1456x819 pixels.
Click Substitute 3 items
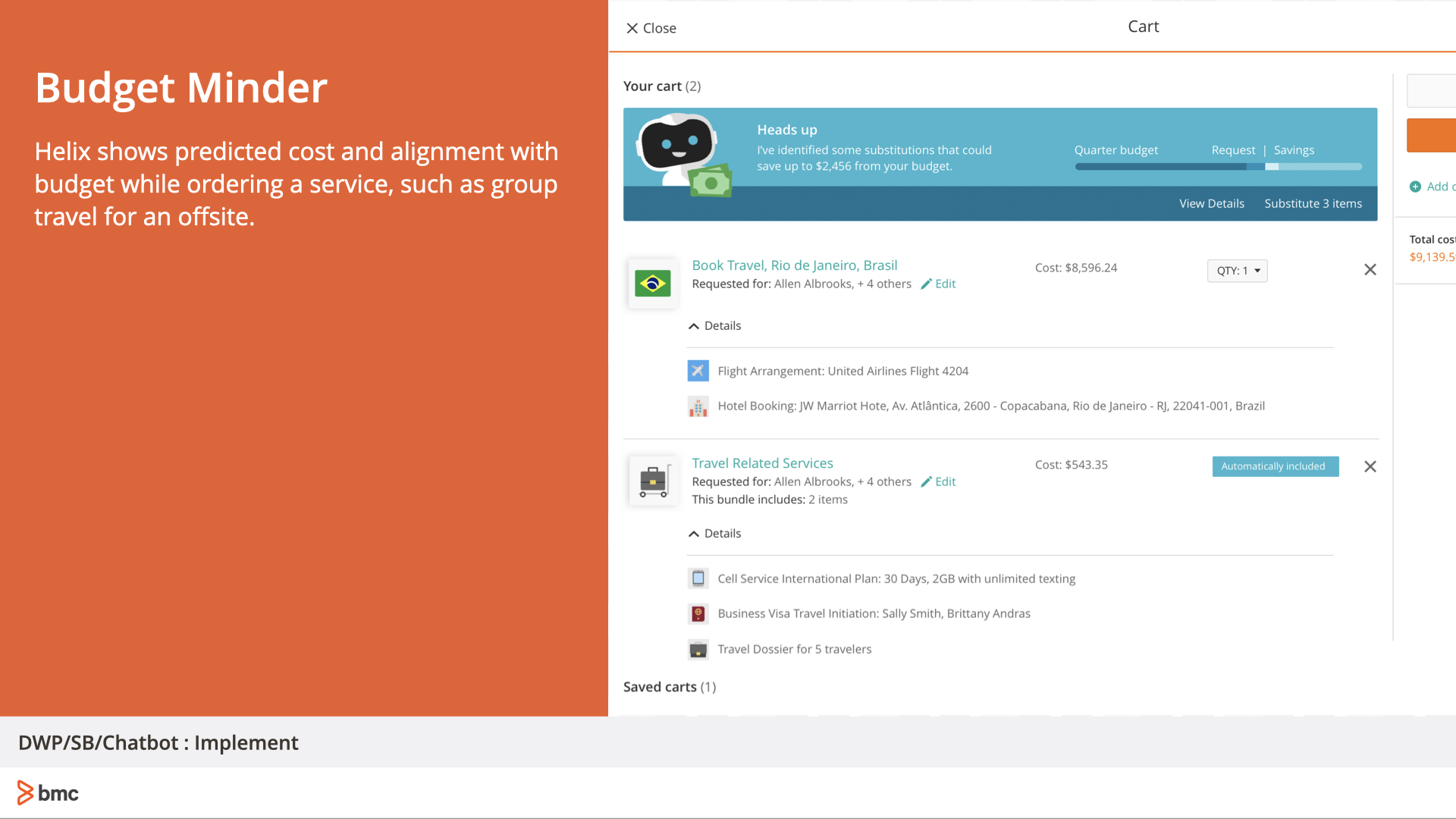[x=1313, y=203]
